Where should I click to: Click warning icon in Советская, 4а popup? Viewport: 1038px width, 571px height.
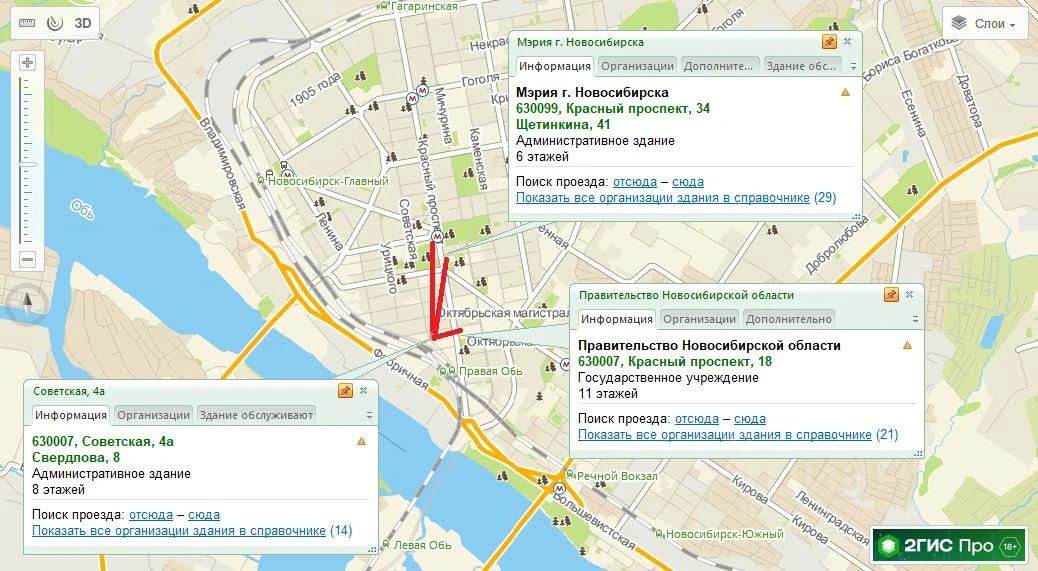361,441
